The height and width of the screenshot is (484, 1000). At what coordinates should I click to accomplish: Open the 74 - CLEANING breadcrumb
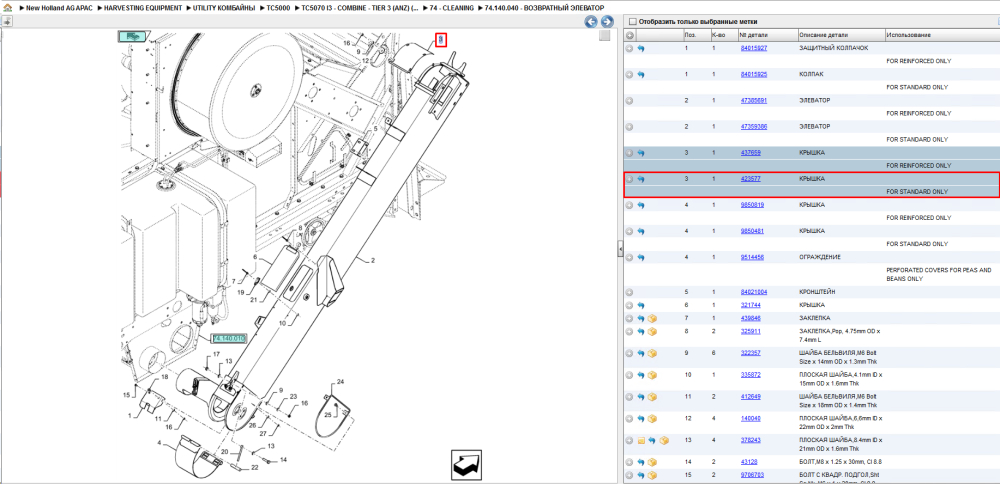(x=452, y=8)
